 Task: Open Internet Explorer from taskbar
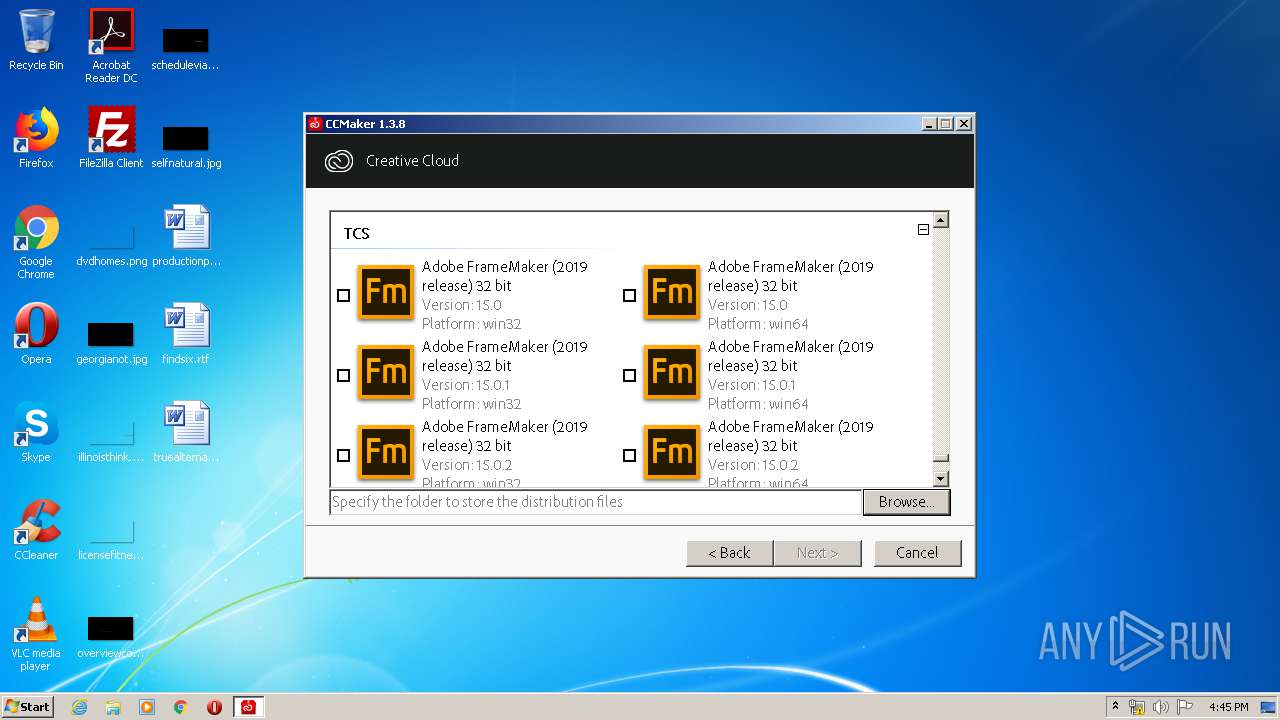79,707
